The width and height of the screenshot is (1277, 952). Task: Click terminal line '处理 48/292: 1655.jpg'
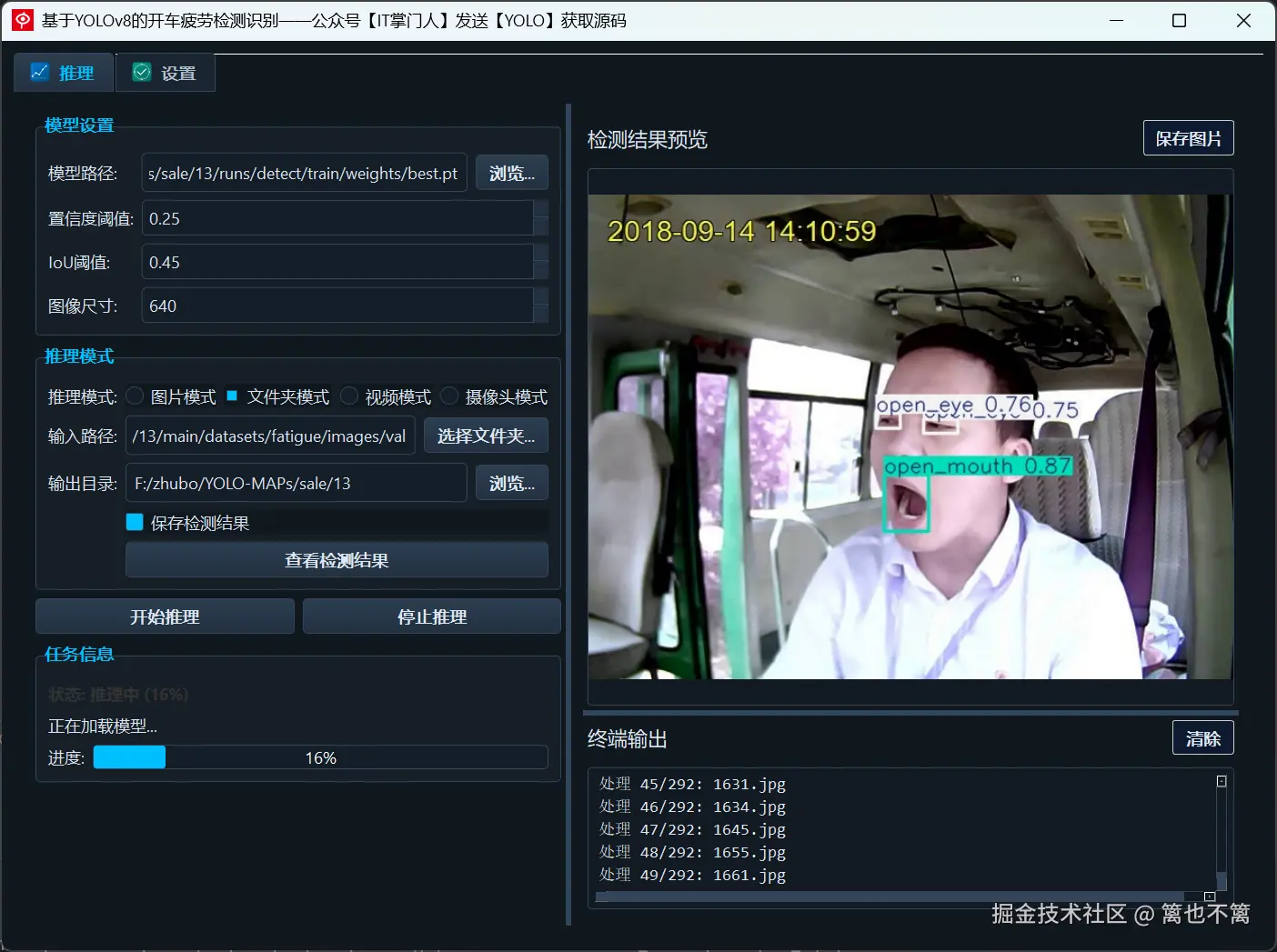pos(692,852)
